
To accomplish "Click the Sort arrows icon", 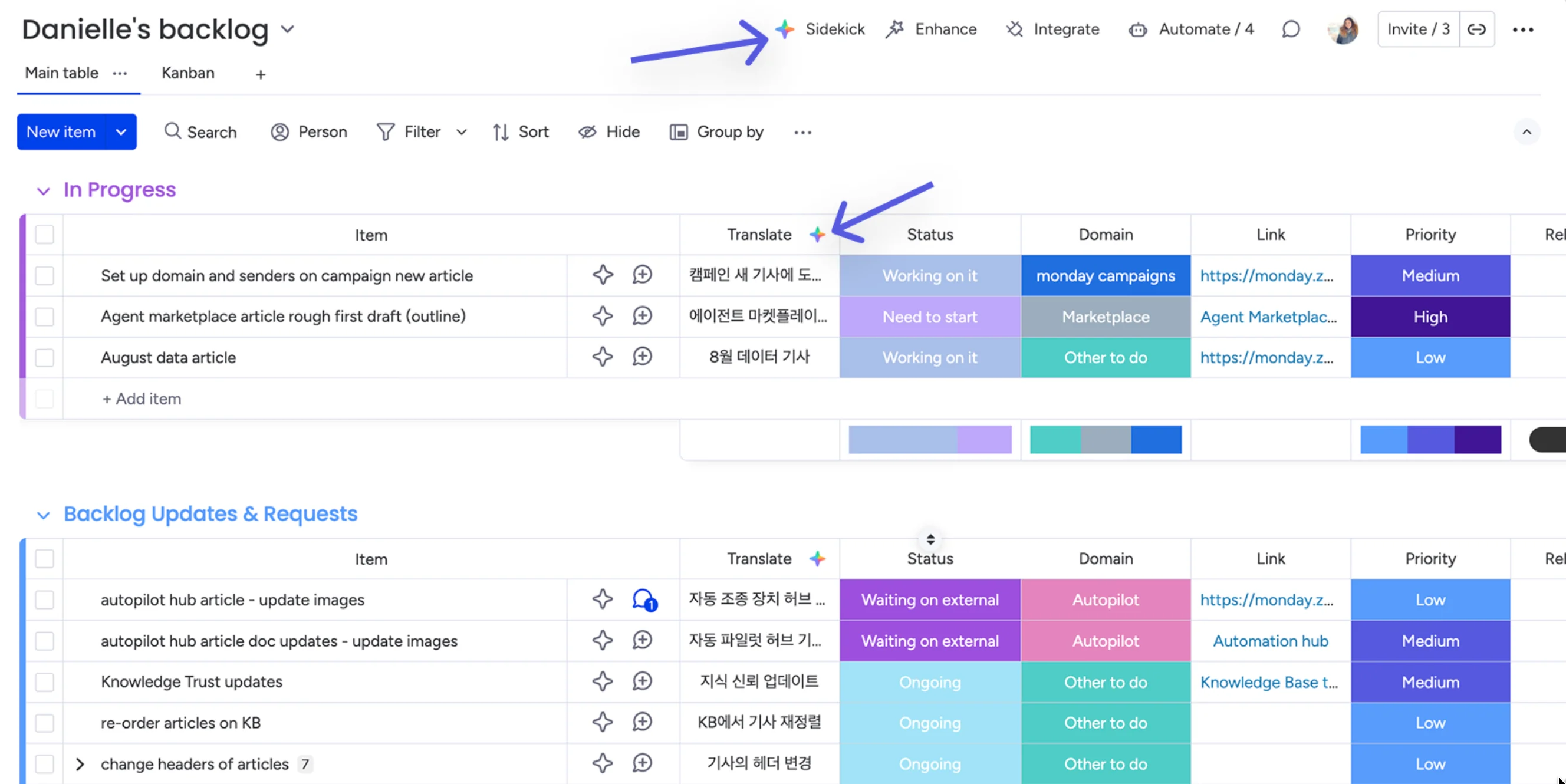I will 501,132.
